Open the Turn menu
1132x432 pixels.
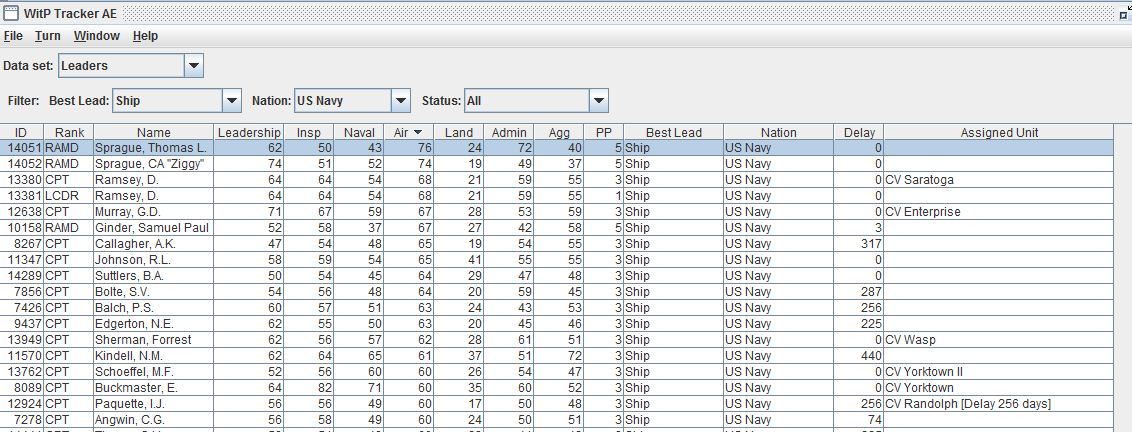[48, 36]
